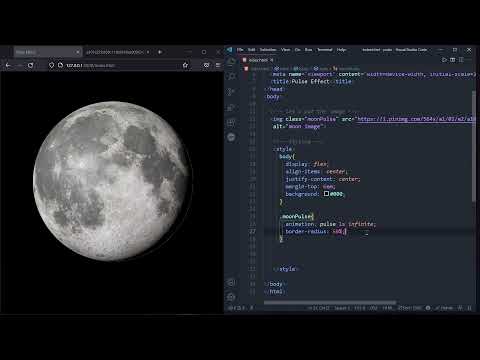Click the notifications bell in the status bar
The image size is (480, 360).
(469, 308)
